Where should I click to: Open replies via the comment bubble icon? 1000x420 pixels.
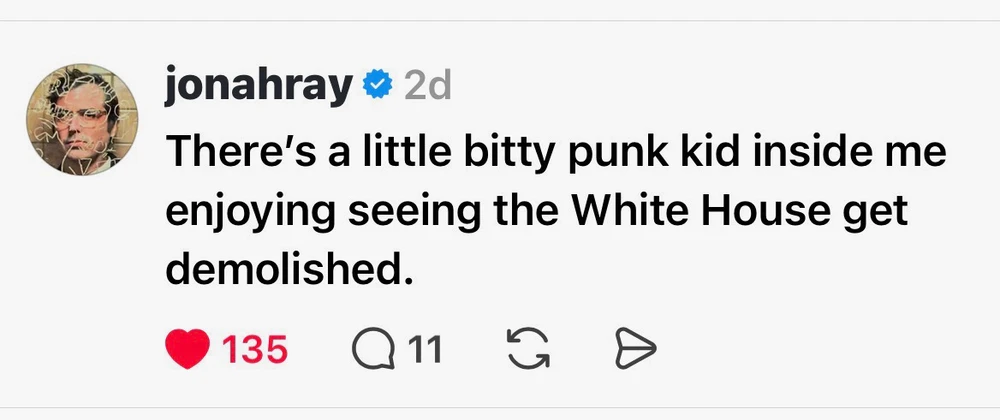372,349
